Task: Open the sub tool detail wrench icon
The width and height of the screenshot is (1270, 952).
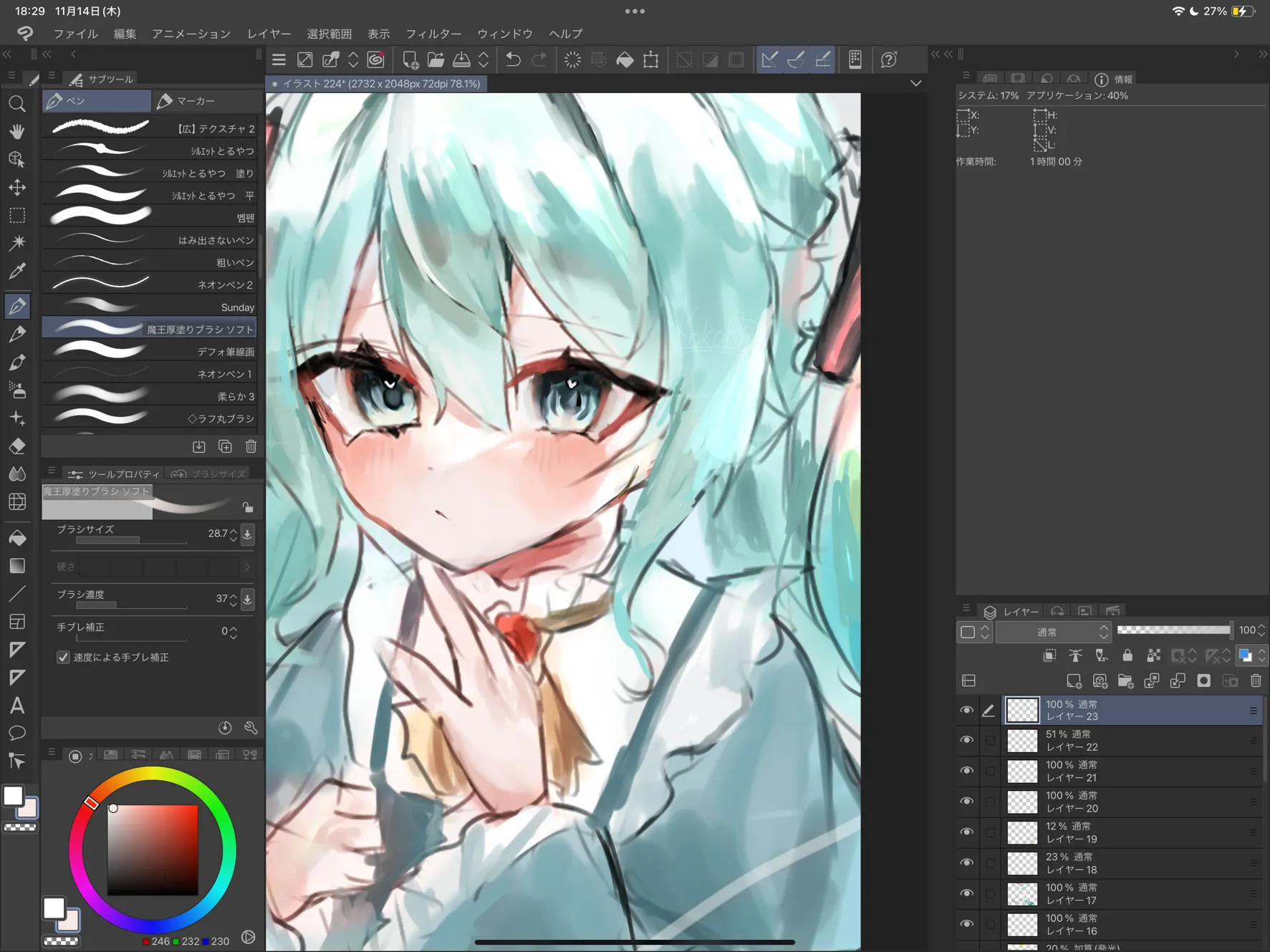Action: click(251, 728)
